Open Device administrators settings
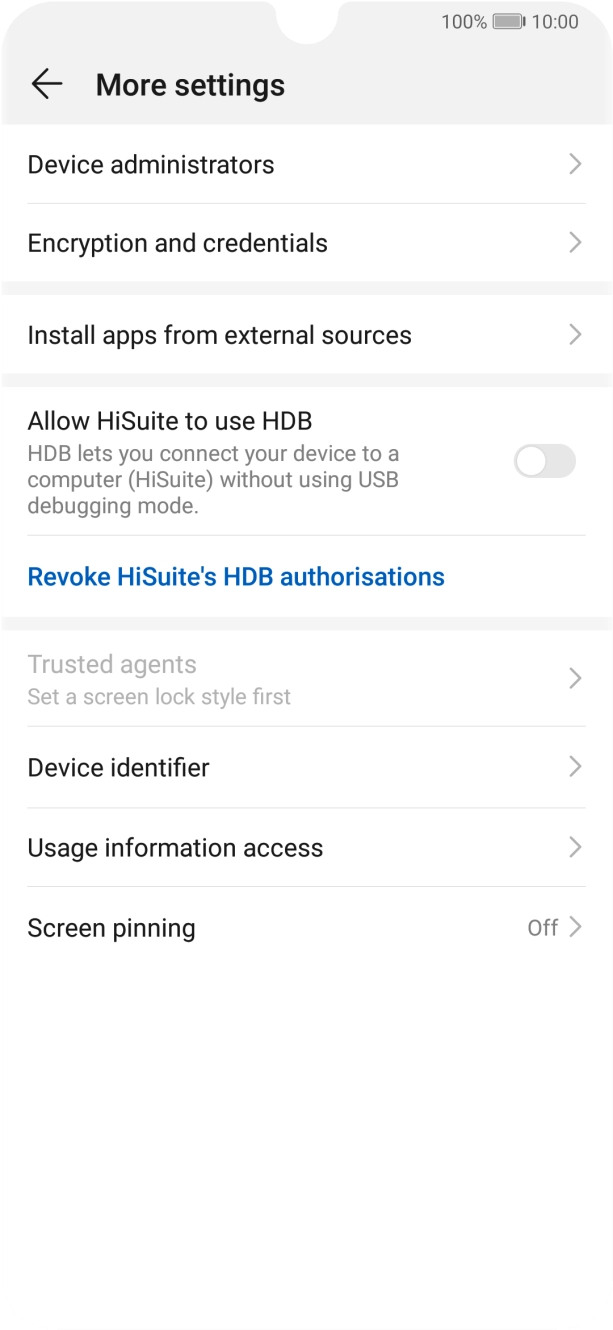The image size is (613, 1330). 306,164
